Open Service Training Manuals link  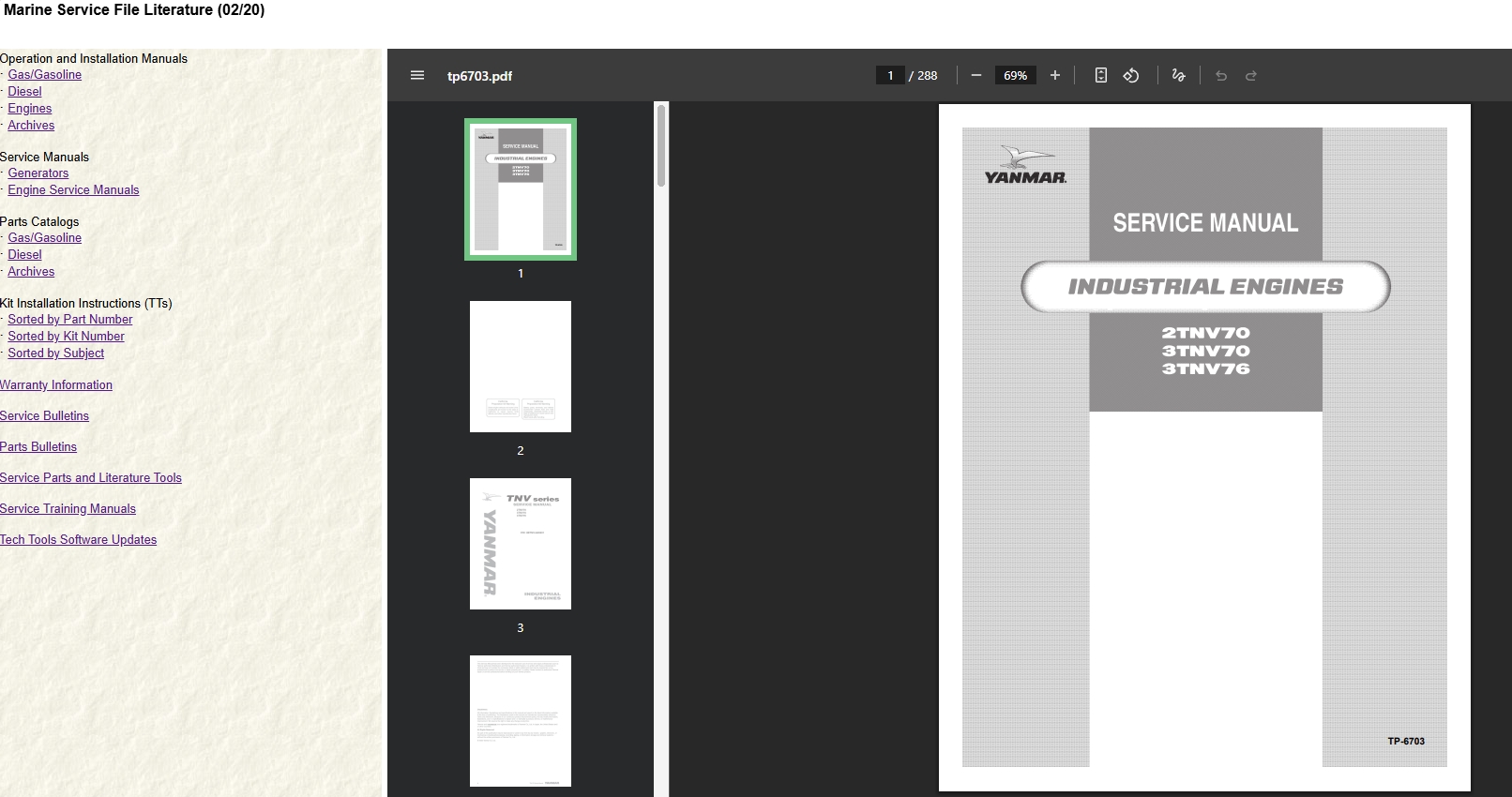pos(68,509)
